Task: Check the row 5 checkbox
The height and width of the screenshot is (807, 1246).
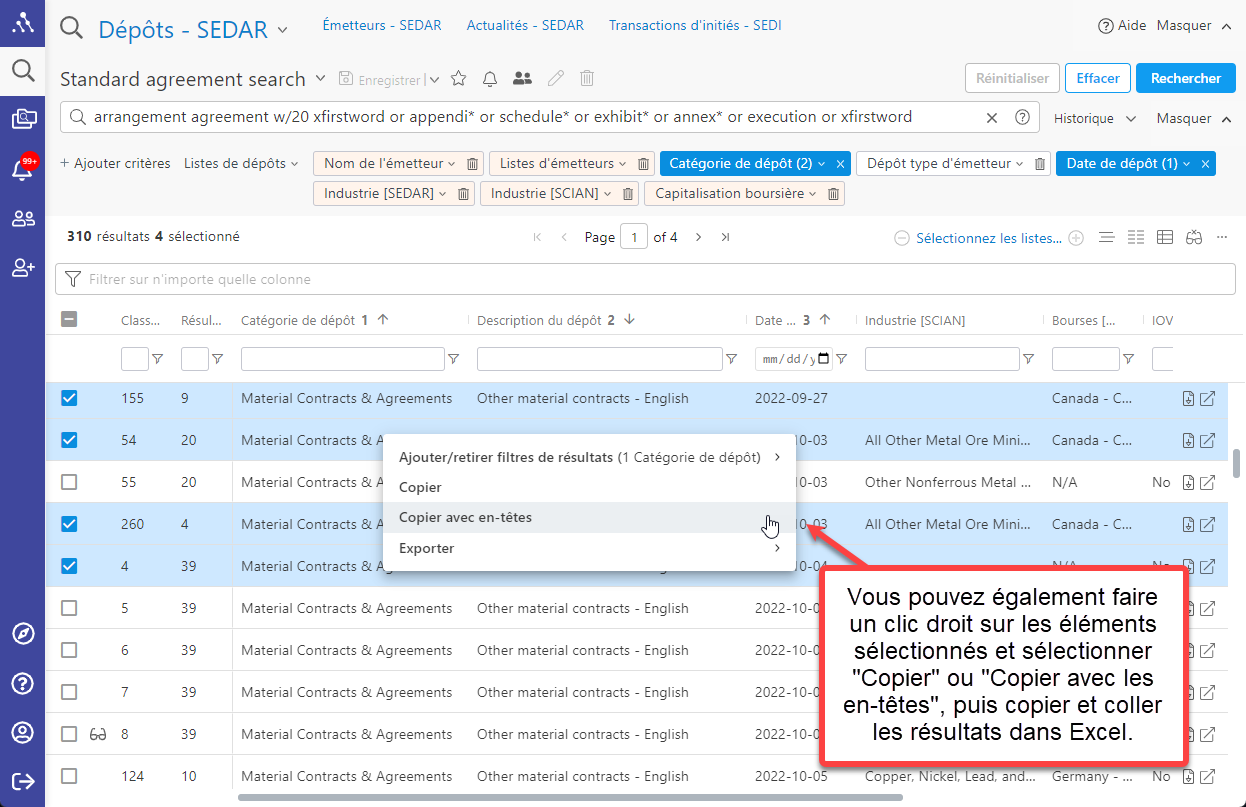Action: [69, 608]
